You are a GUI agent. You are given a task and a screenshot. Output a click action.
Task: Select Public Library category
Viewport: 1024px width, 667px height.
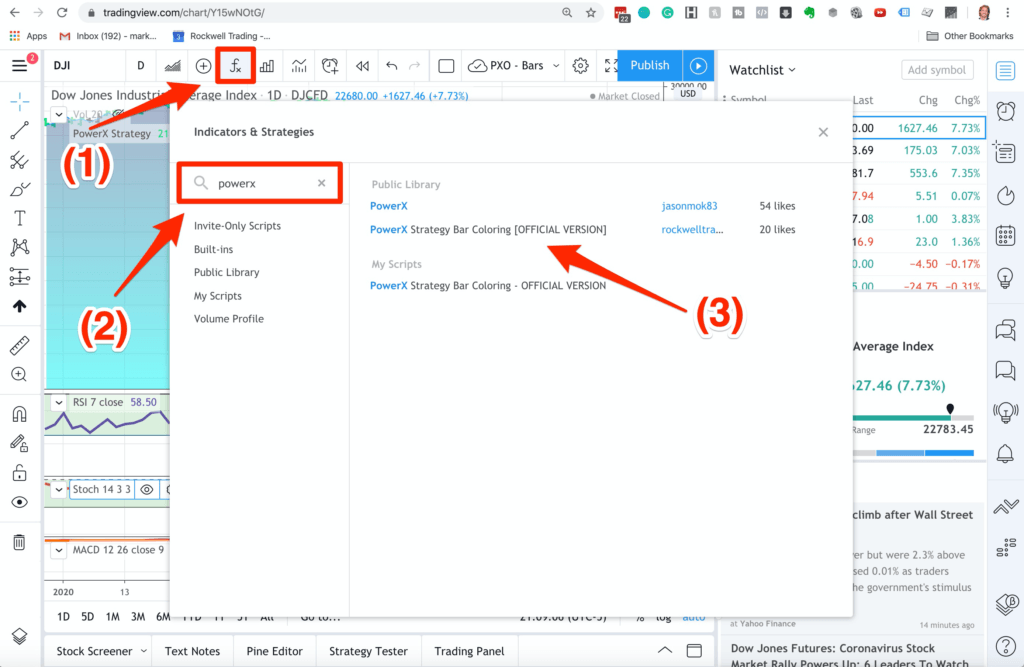point(227,272)
